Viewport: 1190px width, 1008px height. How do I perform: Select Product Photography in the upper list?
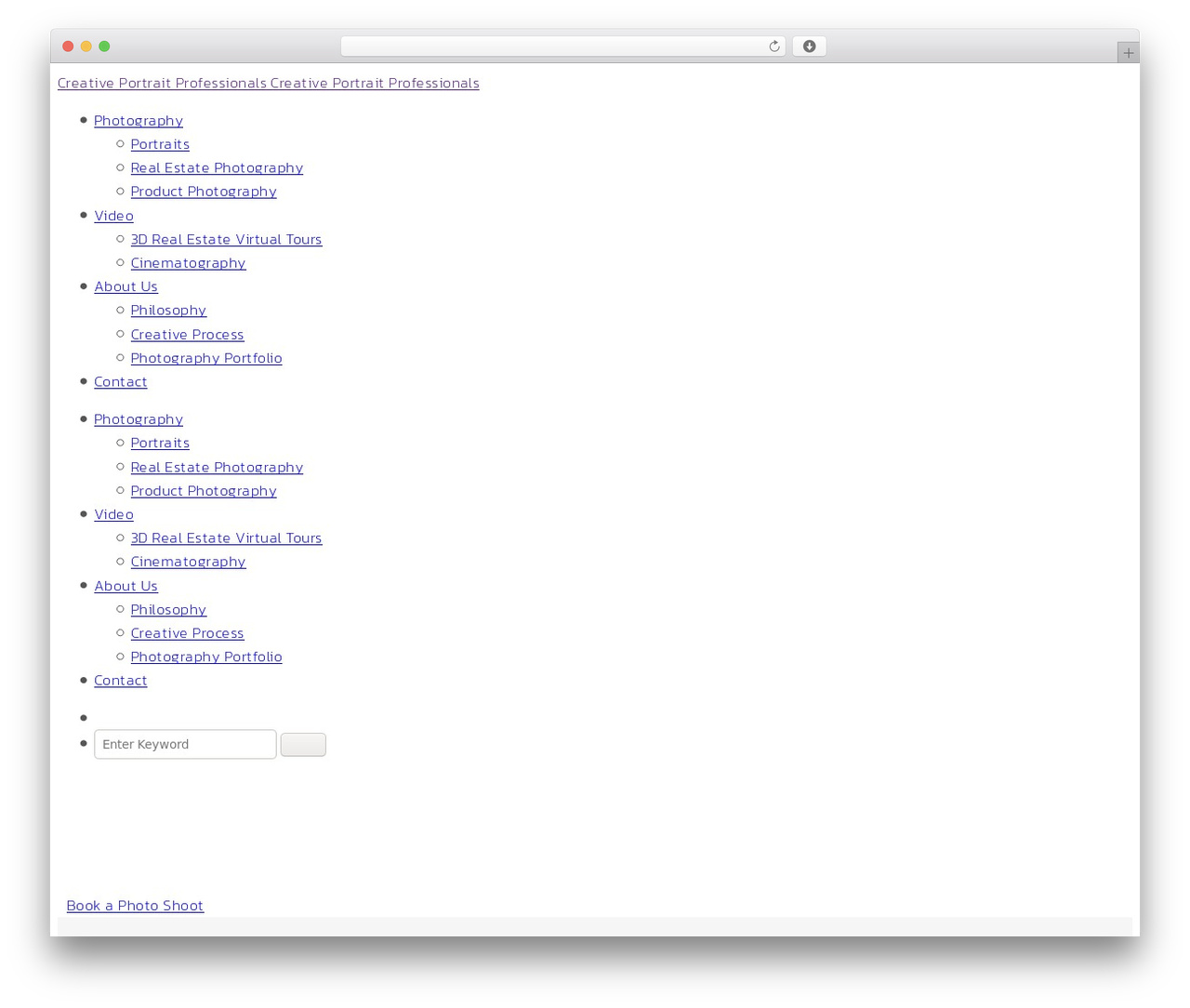click(204, 192)
